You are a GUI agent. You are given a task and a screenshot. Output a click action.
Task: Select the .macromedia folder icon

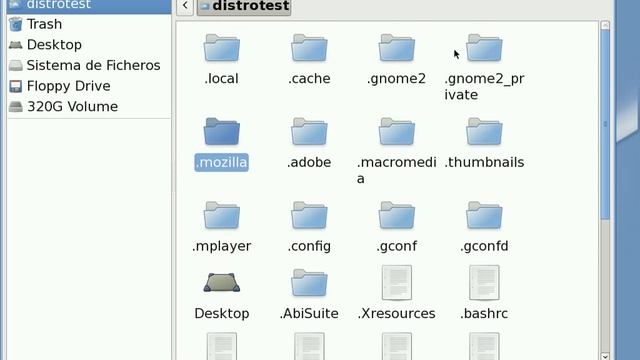point(396,131)
